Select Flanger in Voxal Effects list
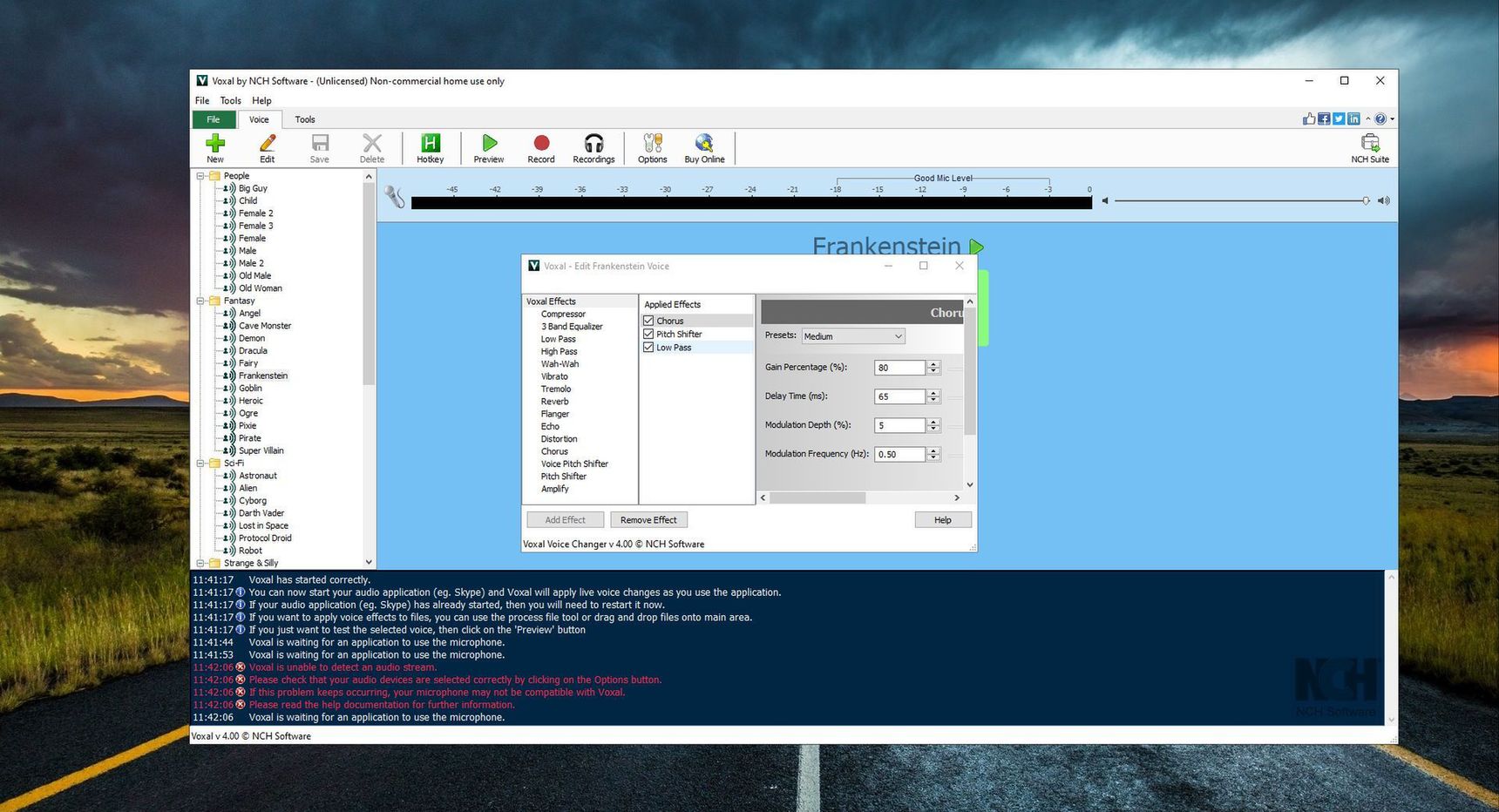 click(x=554, y=414)
